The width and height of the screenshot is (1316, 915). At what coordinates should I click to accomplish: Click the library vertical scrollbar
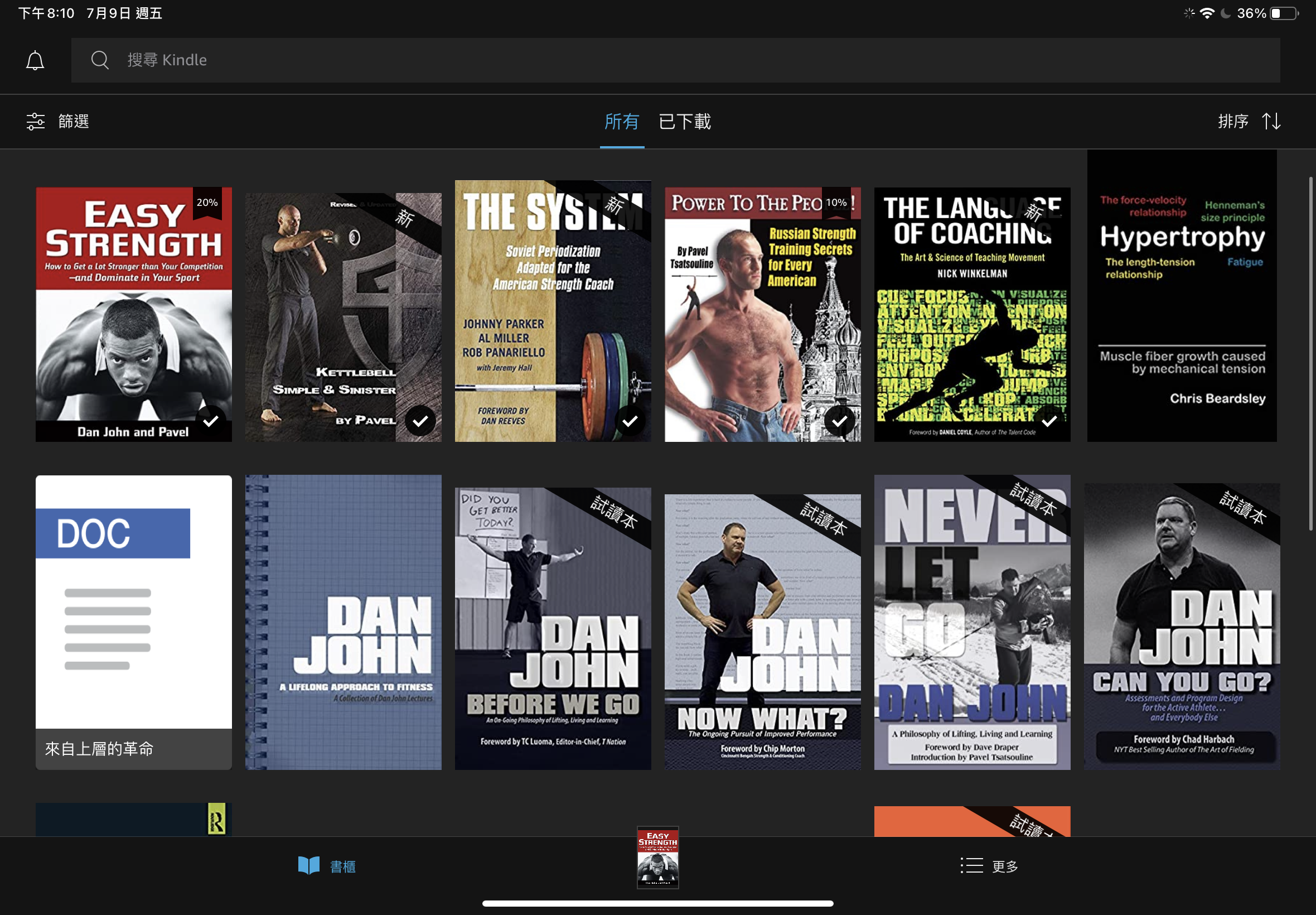pyautogui.click(x=1311, y=354)
